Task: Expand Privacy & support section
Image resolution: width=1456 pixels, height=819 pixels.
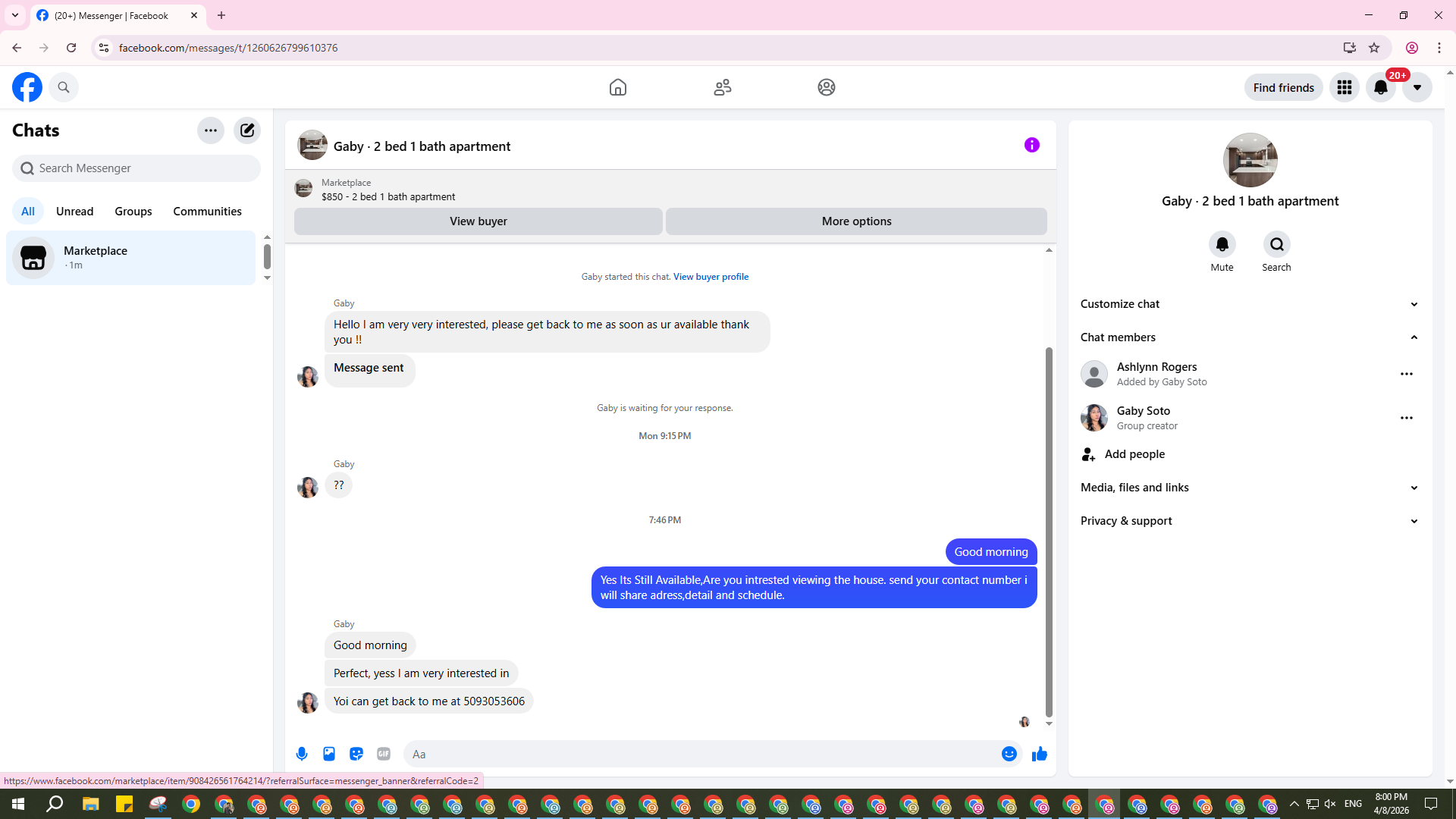Action: pyautogui.click(x=1249, y=521)
